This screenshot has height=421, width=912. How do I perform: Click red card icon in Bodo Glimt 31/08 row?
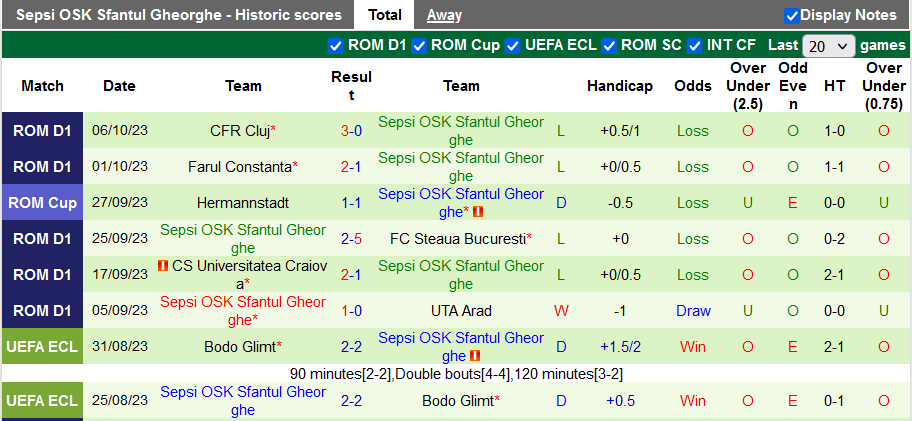[476, 356]
